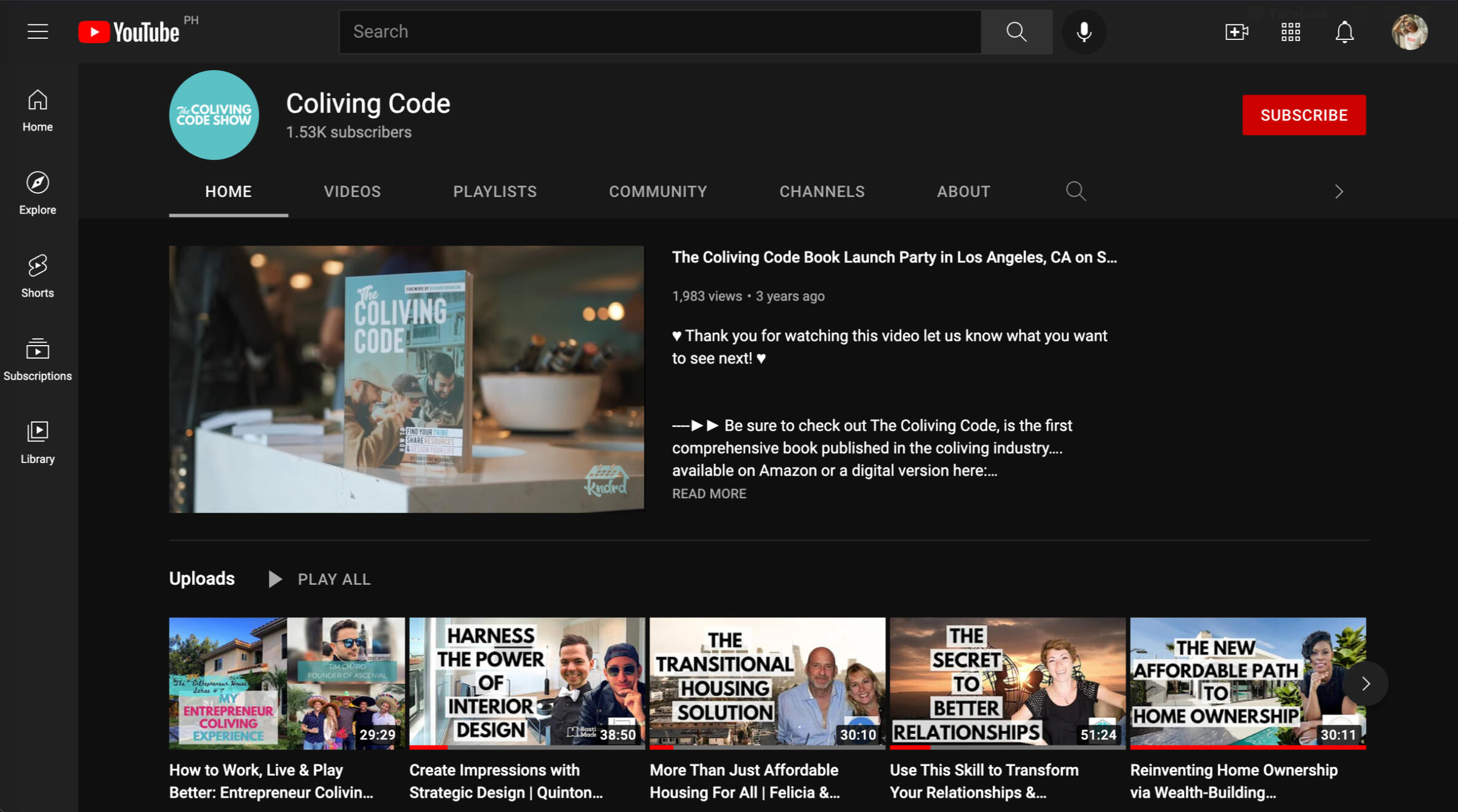Viewport: 1458px width, 812px height.
Task: Click the YouTube logo
Action: pos(129,32)
